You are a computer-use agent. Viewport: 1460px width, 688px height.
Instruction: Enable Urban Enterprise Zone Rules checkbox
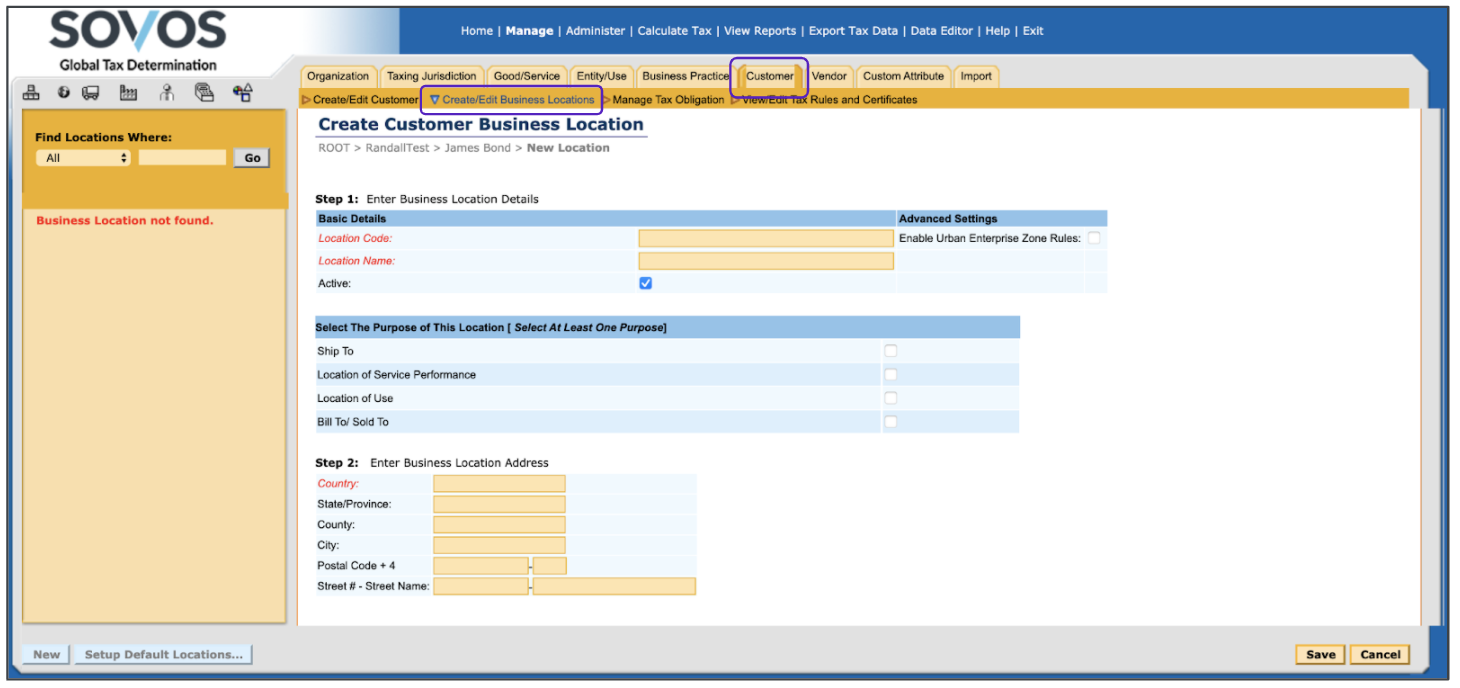(x=1094, y=238)
